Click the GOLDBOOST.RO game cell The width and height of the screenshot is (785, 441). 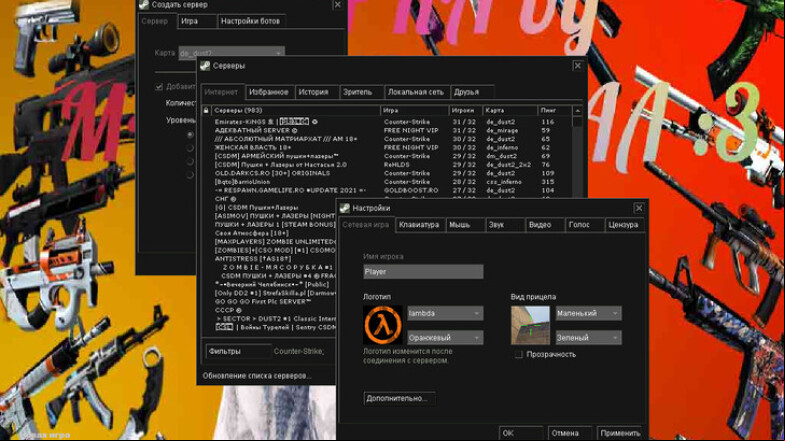coord(411,190)
